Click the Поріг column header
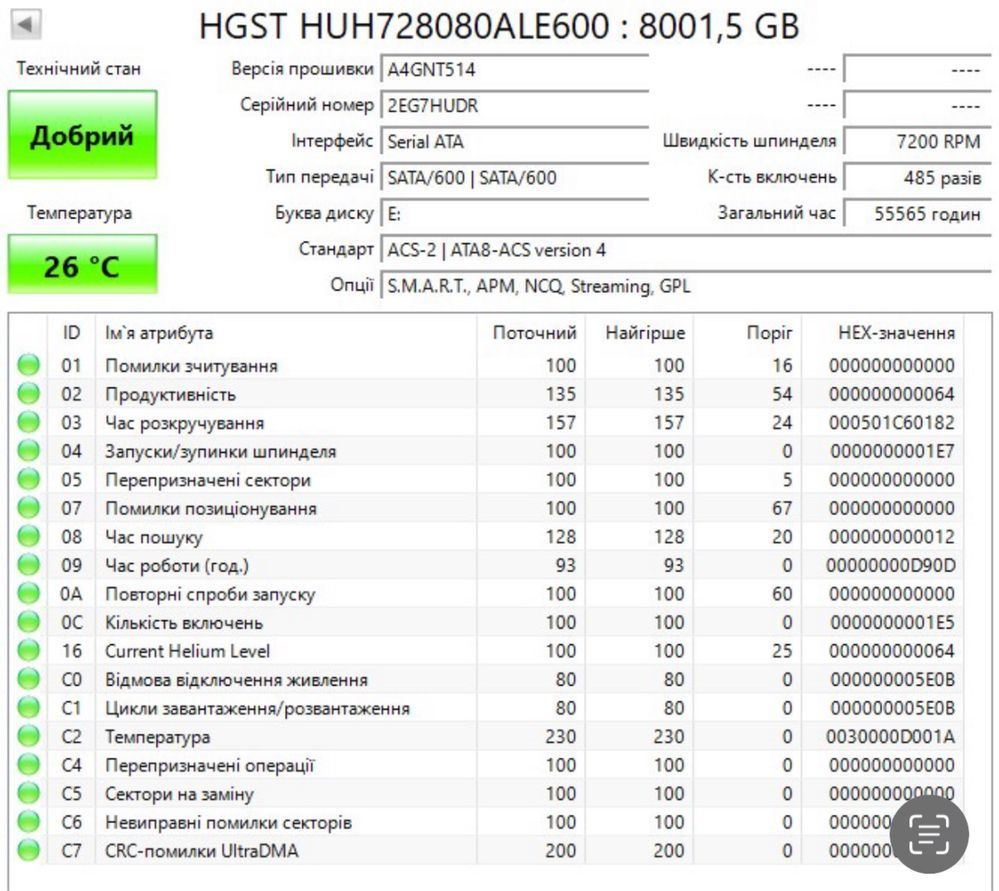Screen dimensions: 999x891 click(747, 333)
